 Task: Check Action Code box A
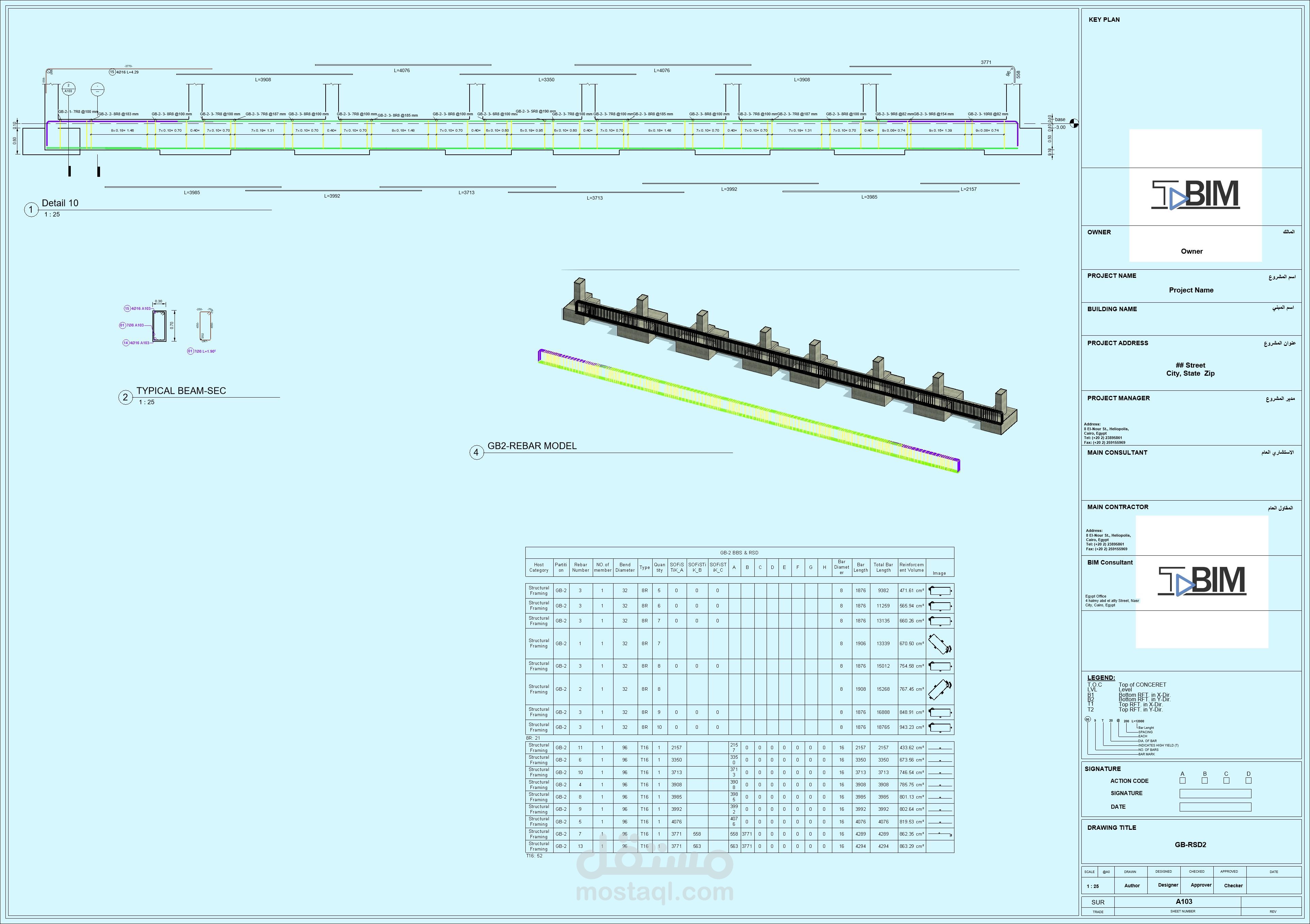pos(1182,780)
